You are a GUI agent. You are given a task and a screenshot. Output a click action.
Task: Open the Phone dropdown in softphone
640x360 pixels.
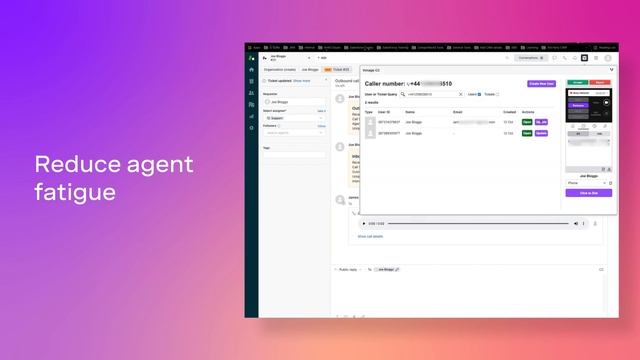pos(587,183)
